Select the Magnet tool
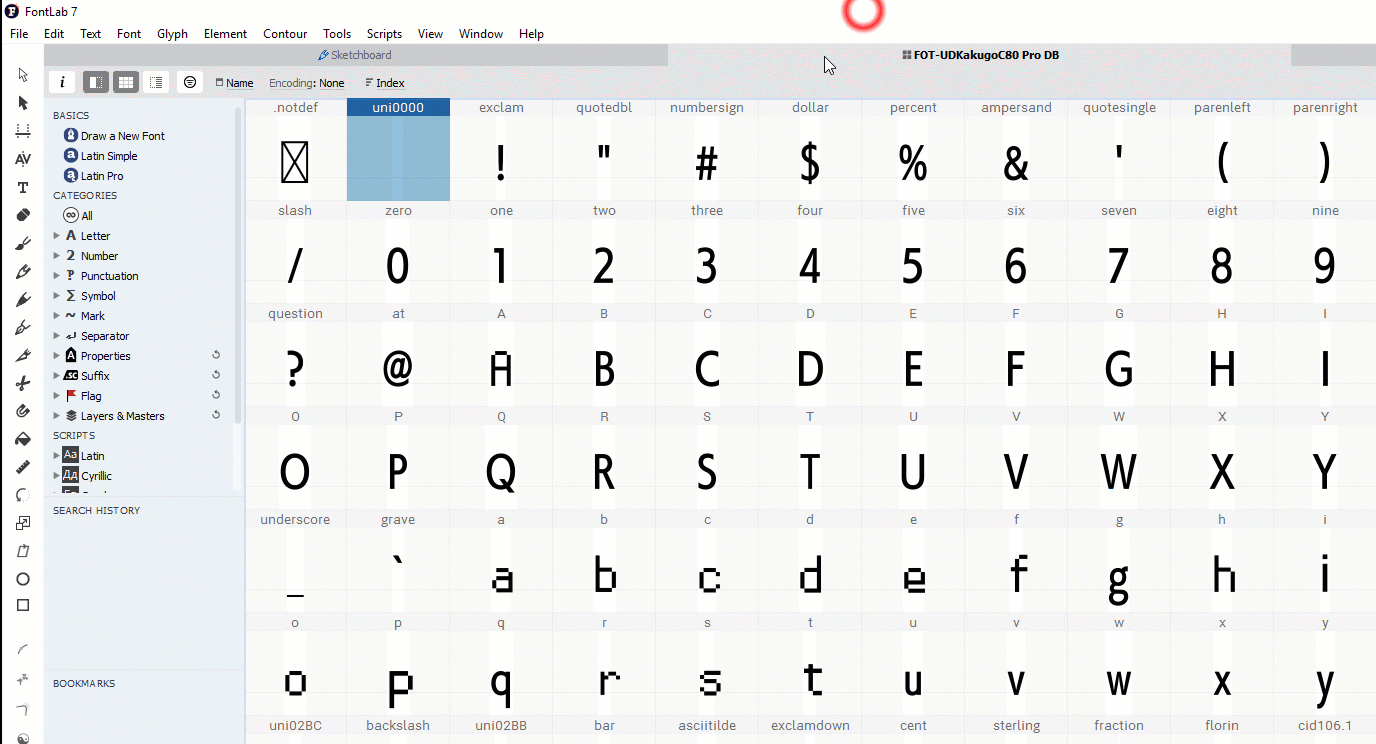This screenshot has height=744, width=1376. [23, 411]
